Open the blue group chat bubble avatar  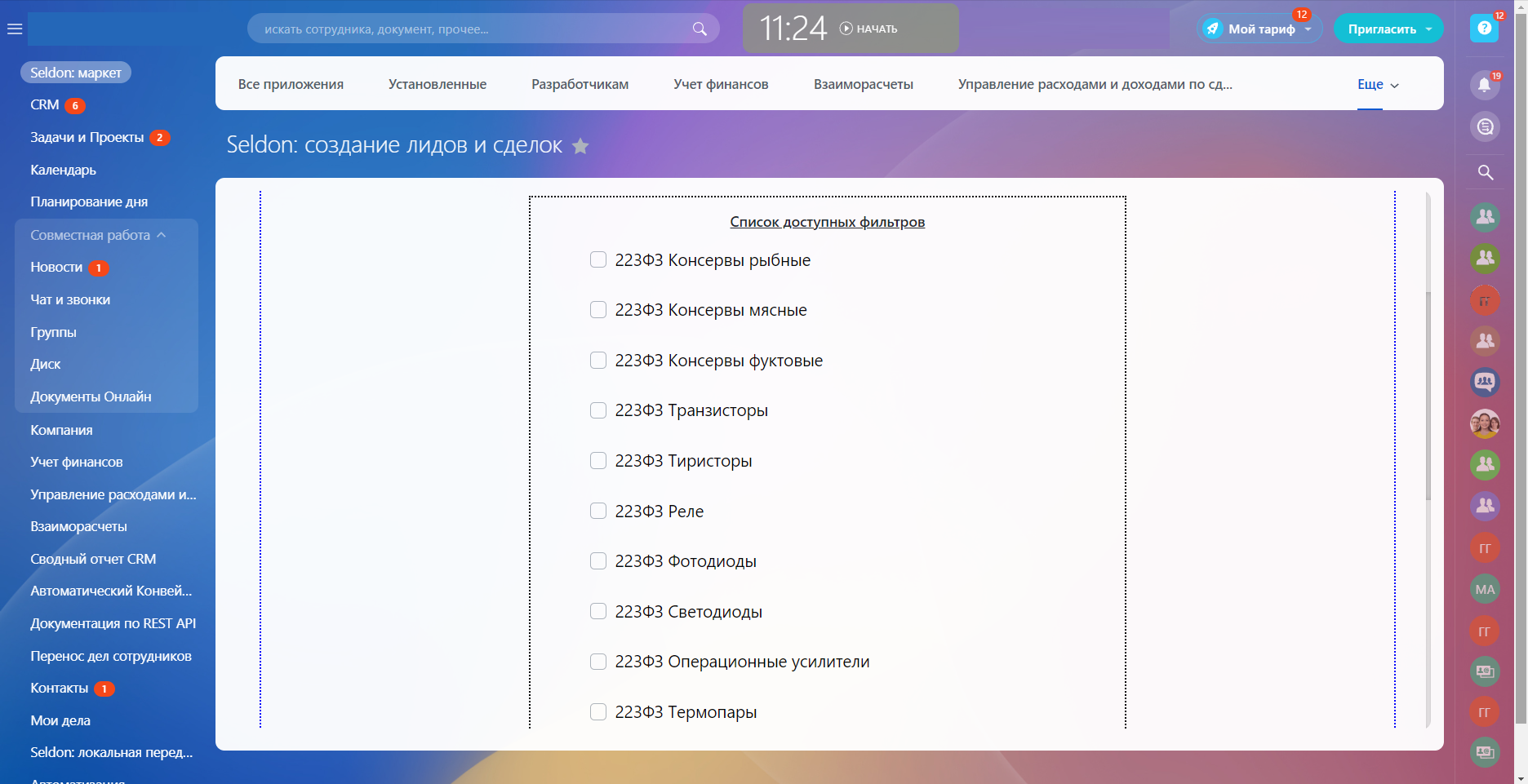point(1485,382)
